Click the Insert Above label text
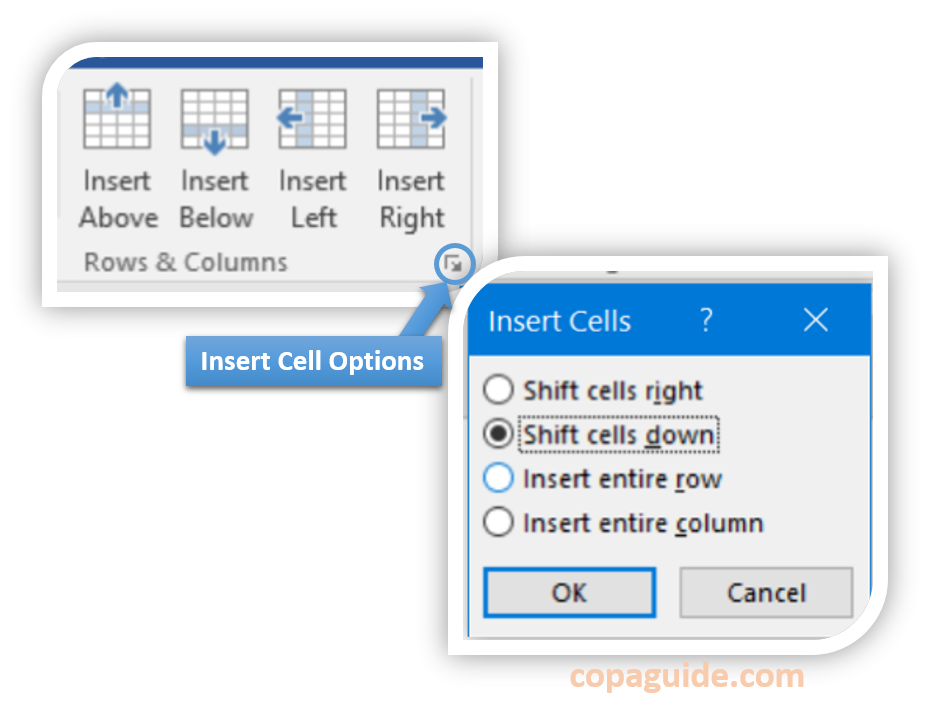This screenshot has height=720, width=930. point(117,198)
